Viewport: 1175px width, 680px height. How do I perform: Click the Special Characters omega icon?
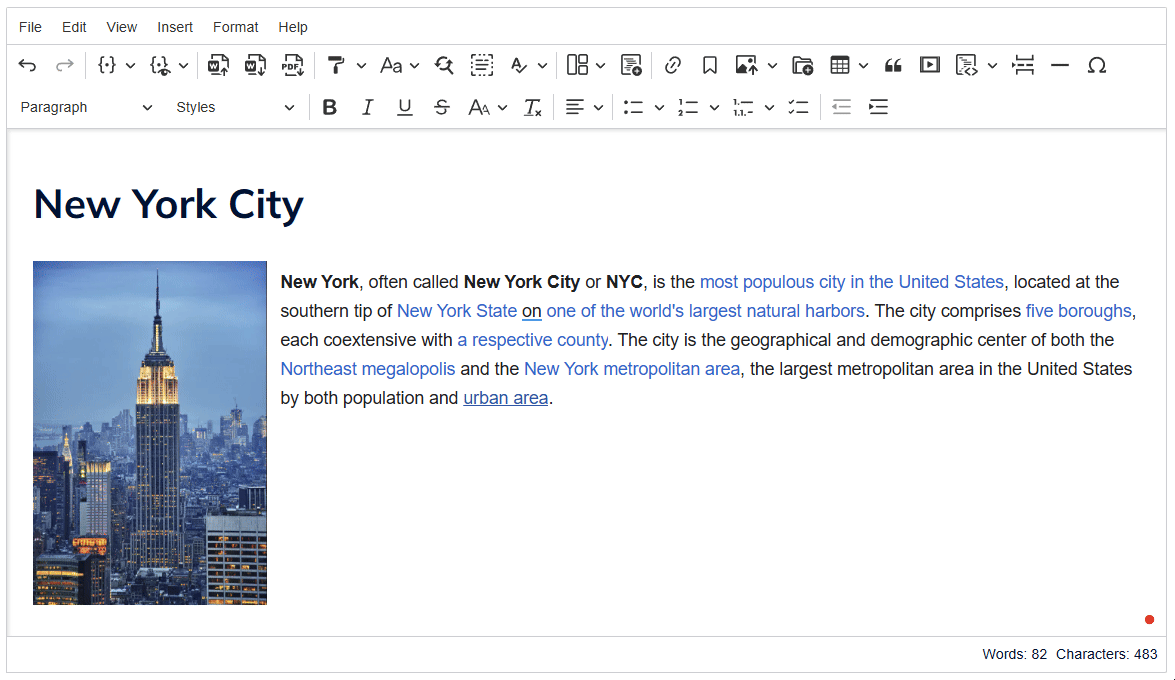[x=1096, y=66]
